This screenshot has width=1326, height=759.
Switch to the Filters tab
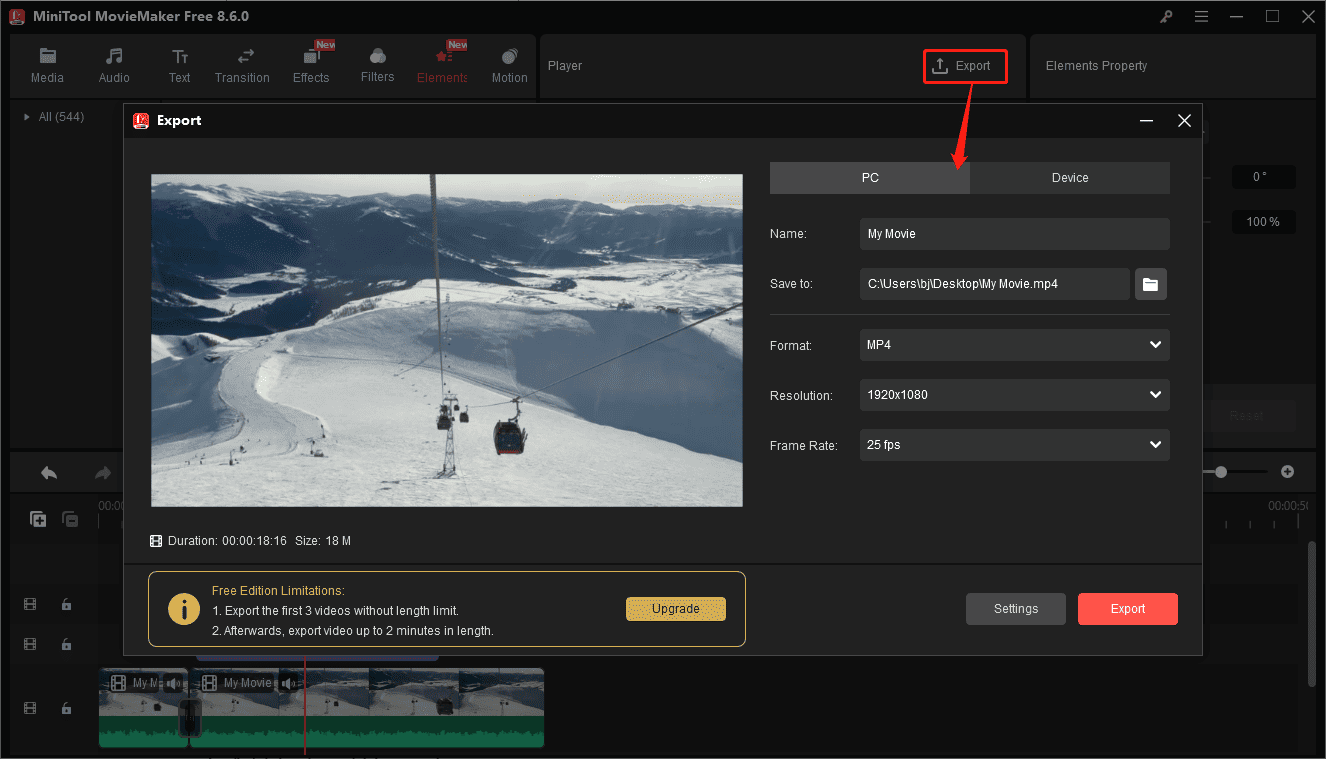377,65
